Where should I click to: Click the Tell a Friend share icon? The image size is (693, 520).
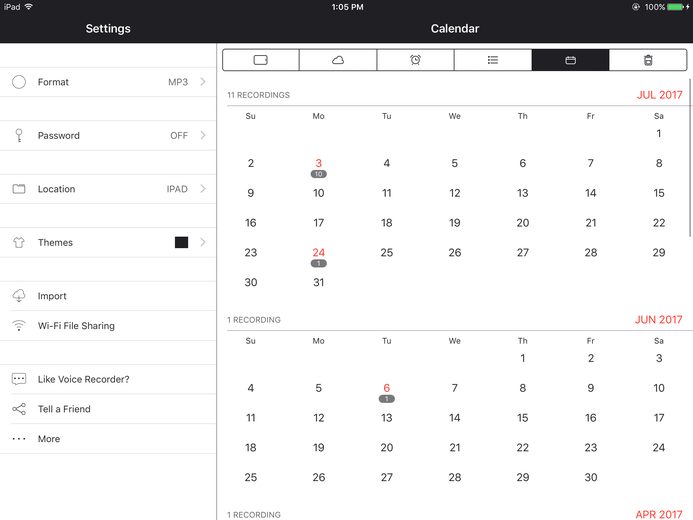(19, 409)
